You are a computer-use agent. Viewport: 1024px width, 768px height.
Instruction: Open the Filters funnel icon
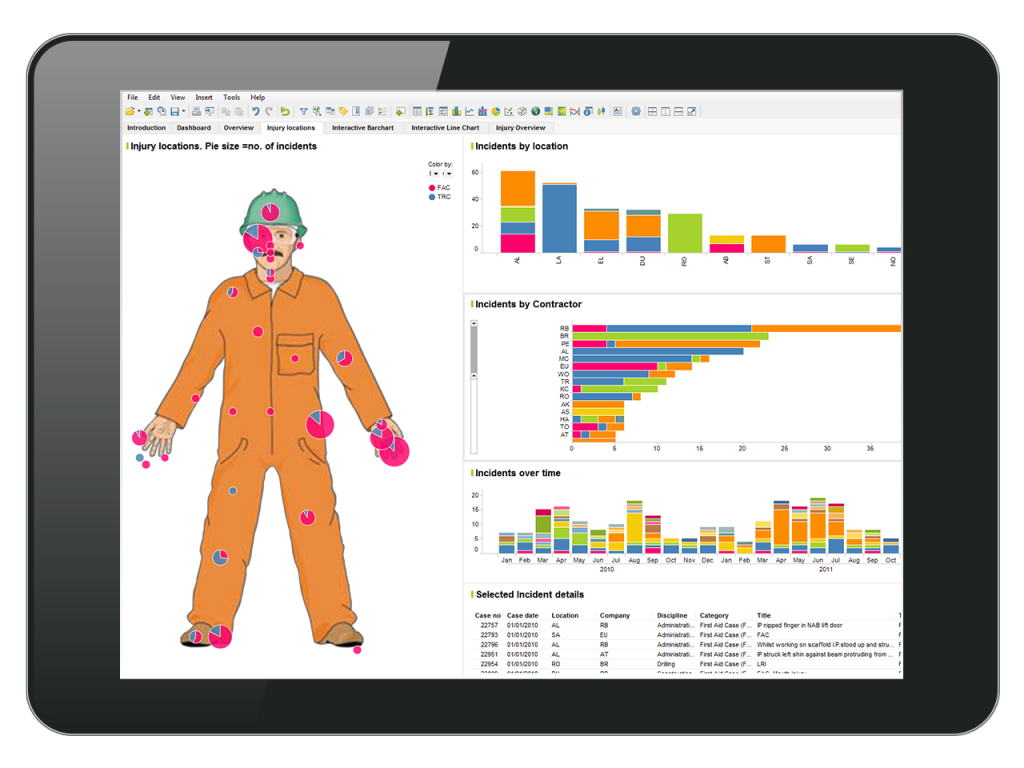tap(304, 111)
